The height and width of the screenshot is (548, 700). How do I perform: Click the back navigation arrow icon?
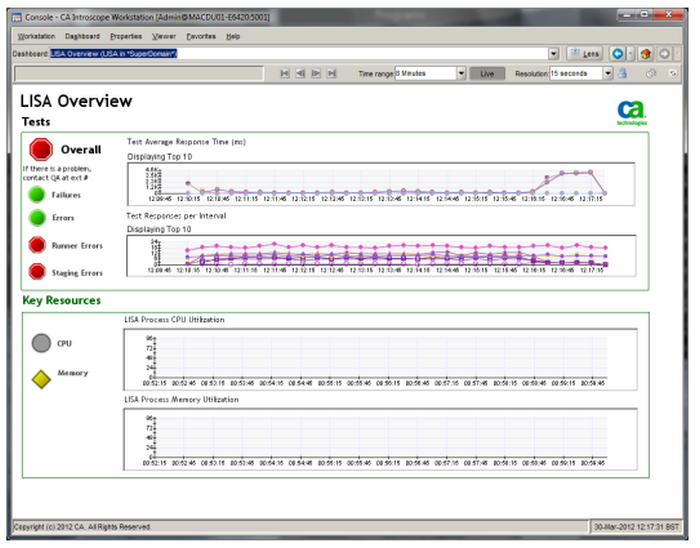(617, 54)
